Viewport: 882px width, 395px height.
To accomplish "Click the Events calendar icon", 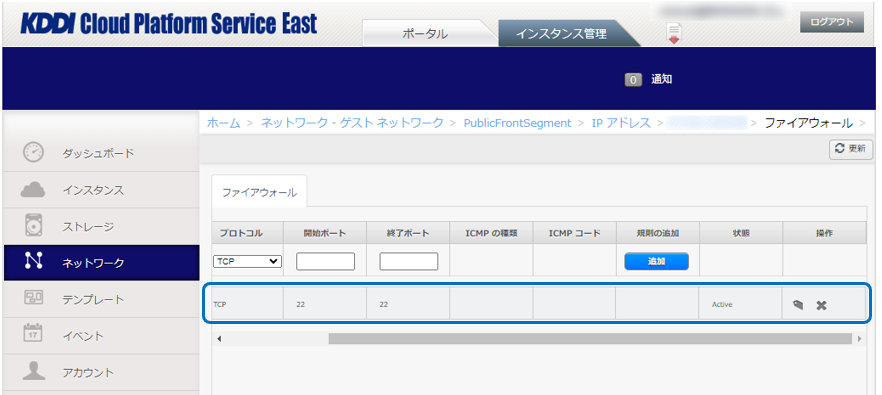I will (x=33, y=333).
